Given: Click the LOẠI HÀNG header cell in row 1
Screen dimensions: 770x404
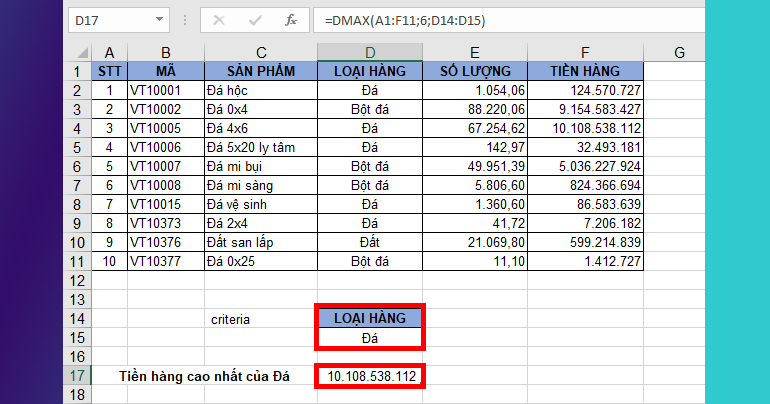Looking at the screenshot, I should coord(370,71).
